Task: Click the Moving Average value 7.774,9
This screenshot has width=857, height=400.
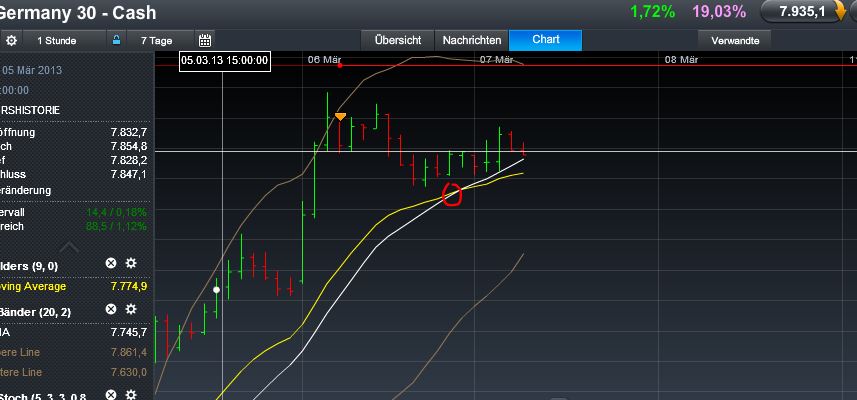Action: click(128, 286)
